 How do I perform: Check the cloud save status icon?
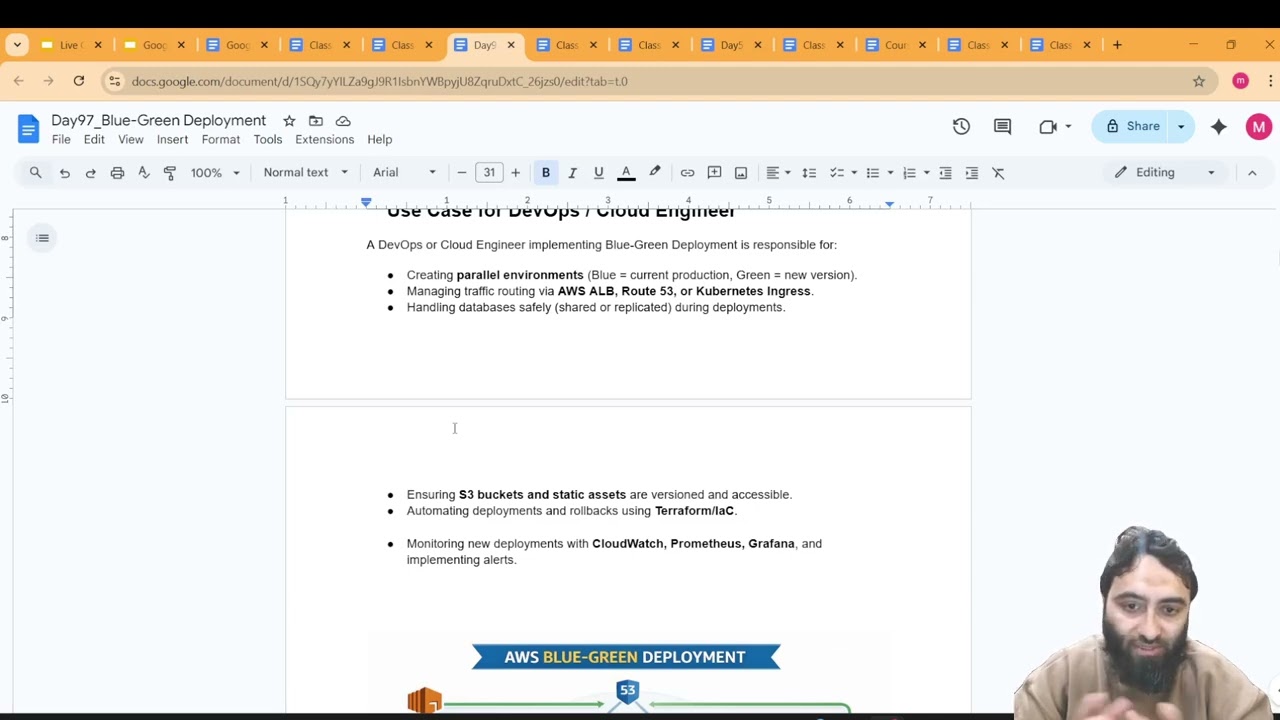(343, 121)
